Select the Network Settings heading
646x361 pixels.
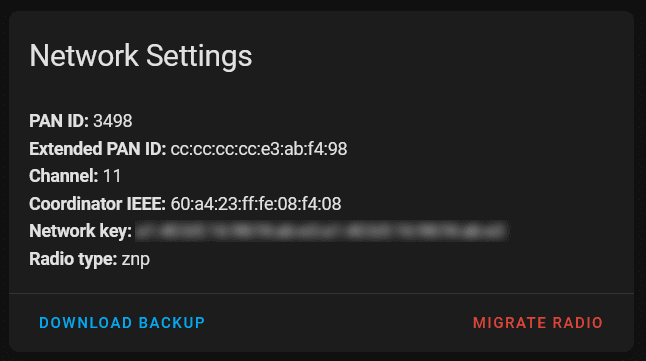[140, 56]
